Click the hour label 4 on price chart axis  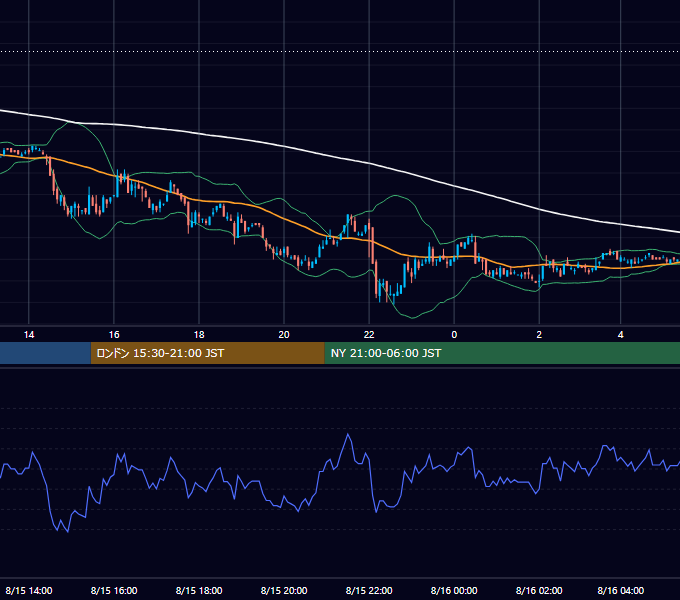[x=621, y=335]
